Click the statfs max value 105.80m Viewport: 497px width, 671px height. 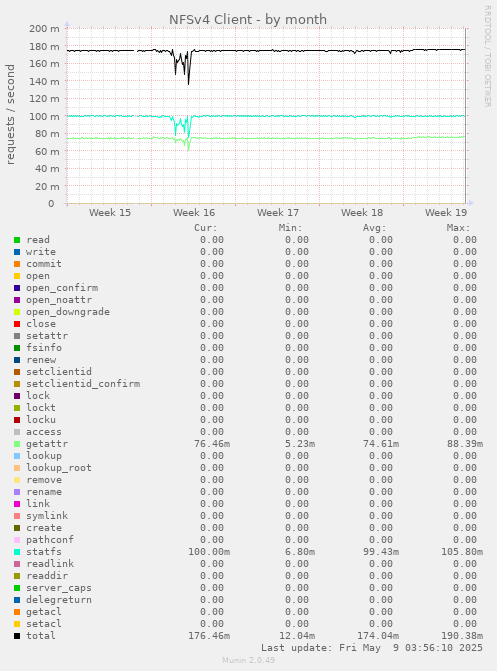pyautogui.click(x=462, y=552)
